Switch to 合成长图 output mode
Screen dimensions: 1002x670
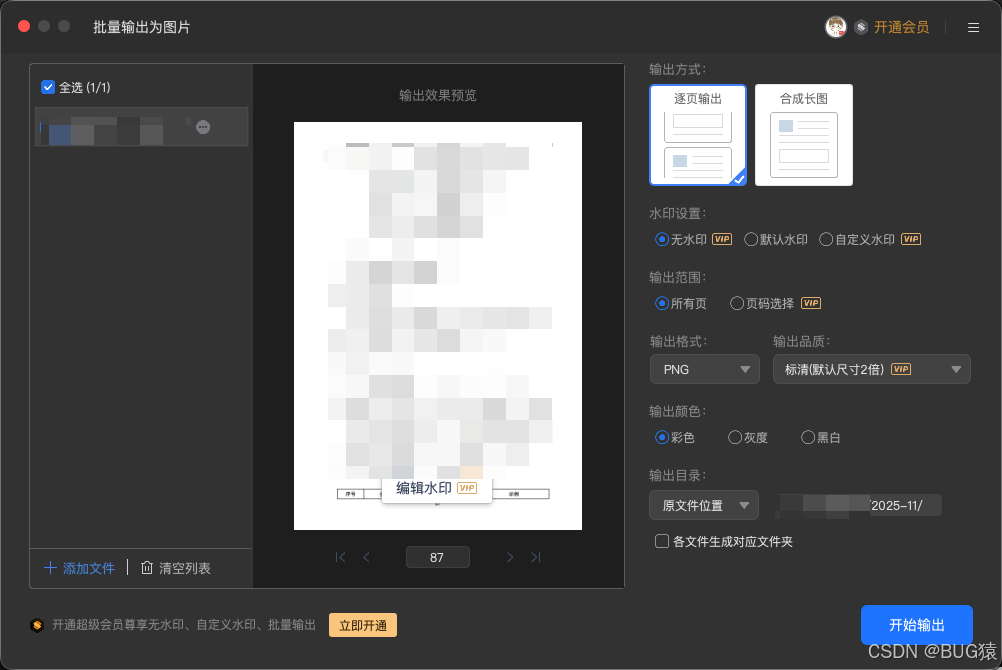coord(803,135)
